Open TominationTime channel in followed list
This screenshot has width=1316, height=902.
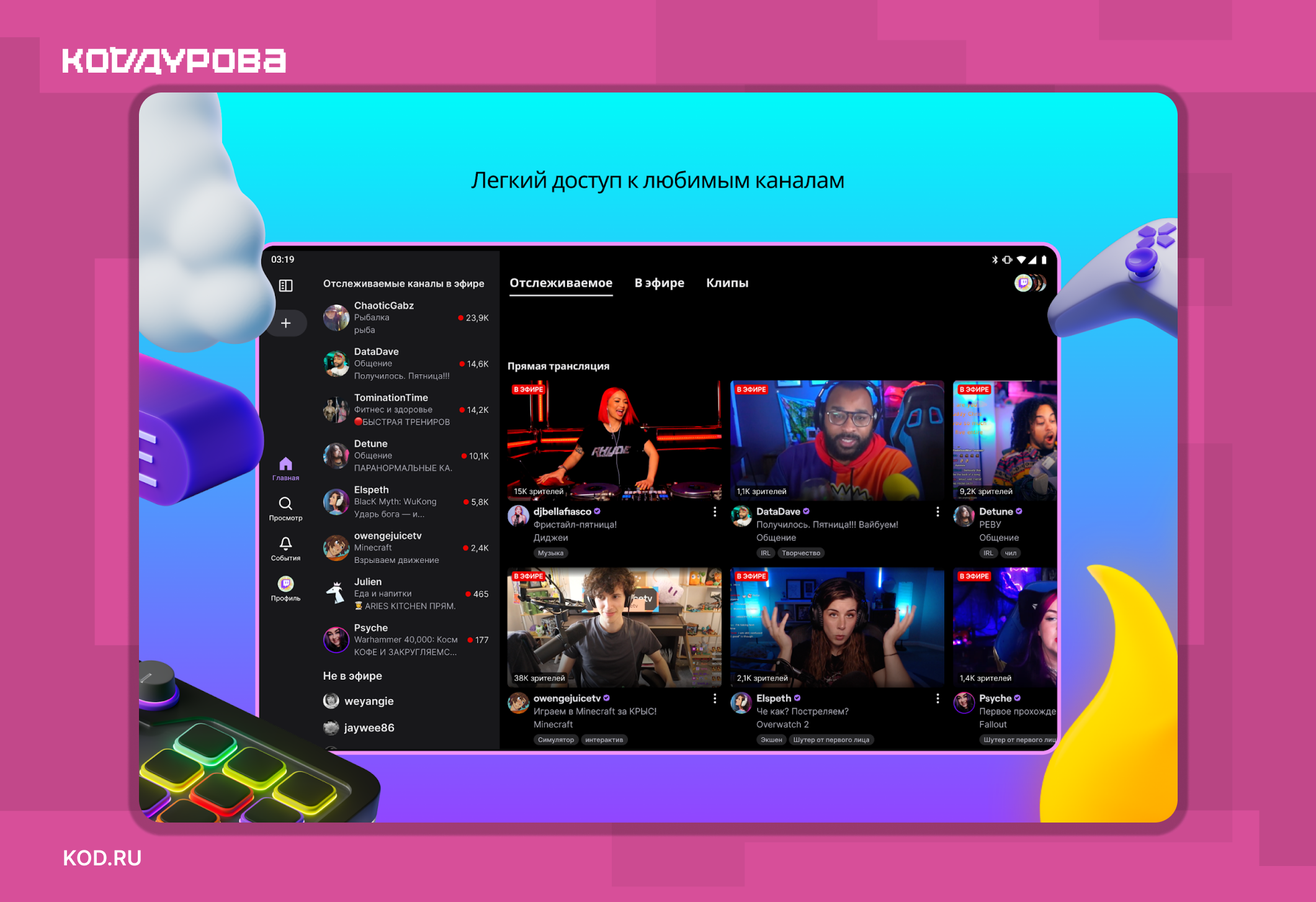pyautogui.click(x=406, y=410)
